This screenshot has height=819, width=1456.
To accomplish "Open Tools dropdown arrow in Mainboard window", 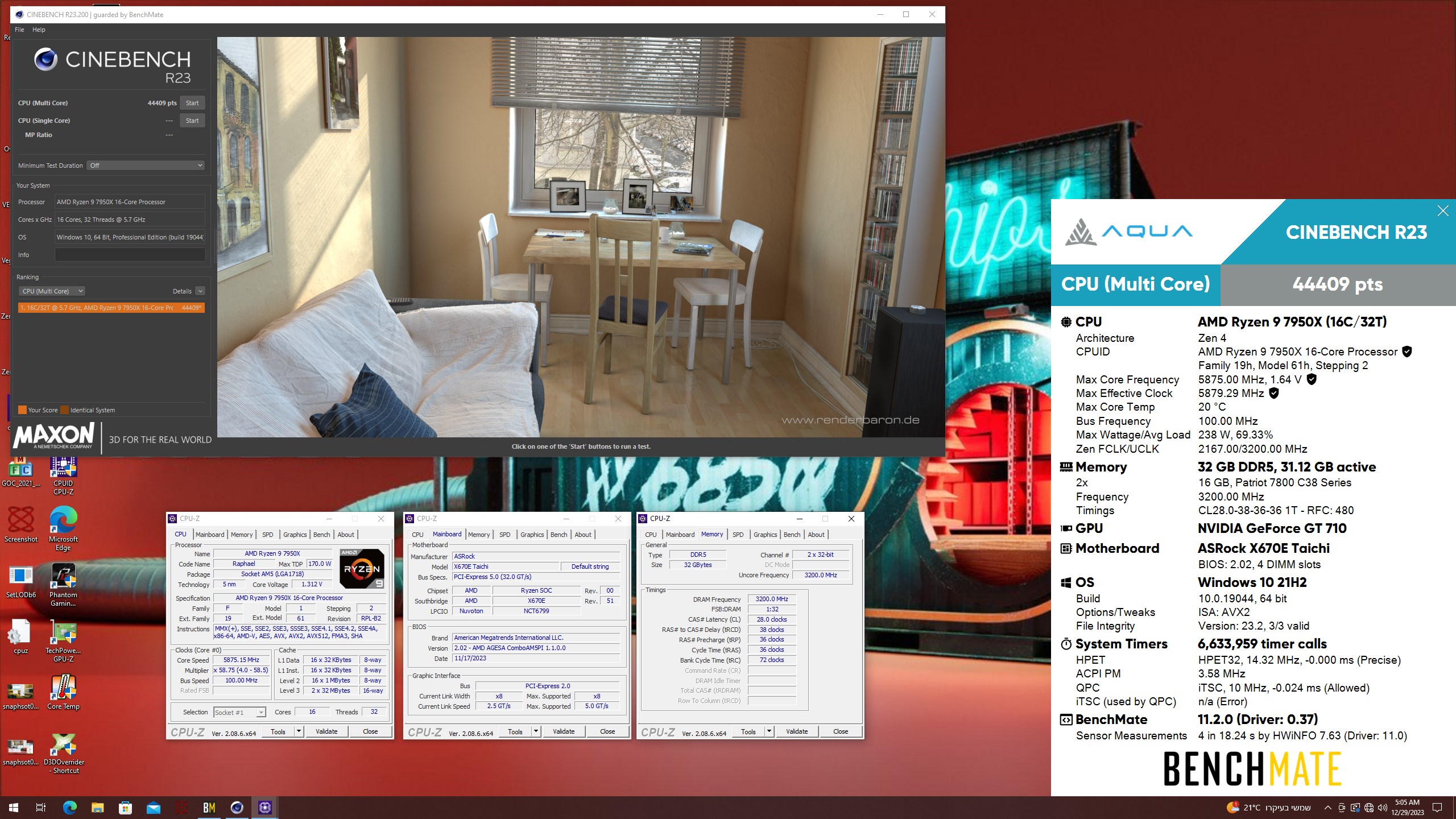I will (536, 731).
